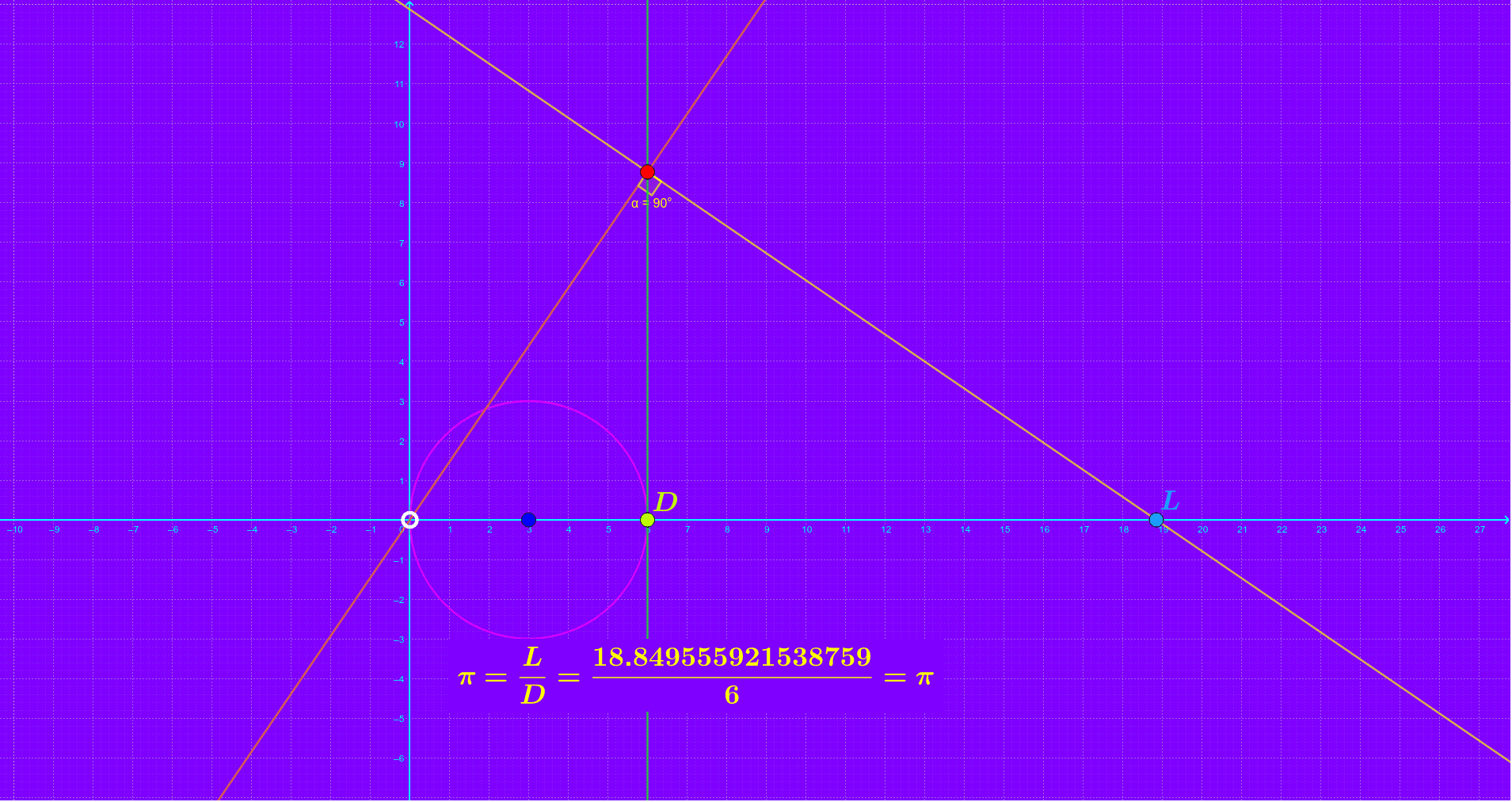The width and height of the screenshot is (1512, 802).
Task: Click the numerator 18.849555921538759
Action: point(732,657)
